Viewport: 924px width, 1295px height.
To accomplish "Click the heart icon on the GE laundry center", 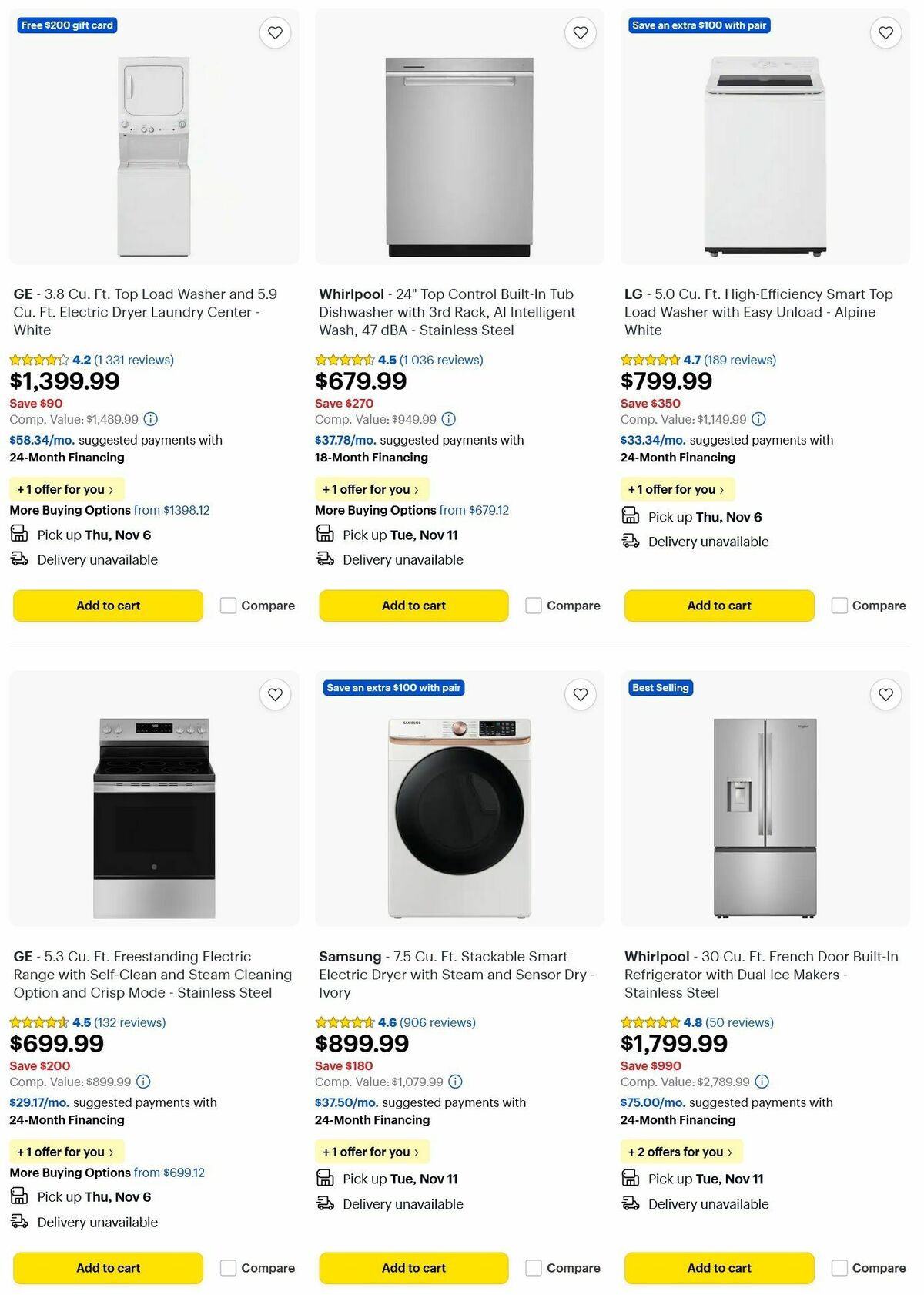I will [x=275, y=32].
